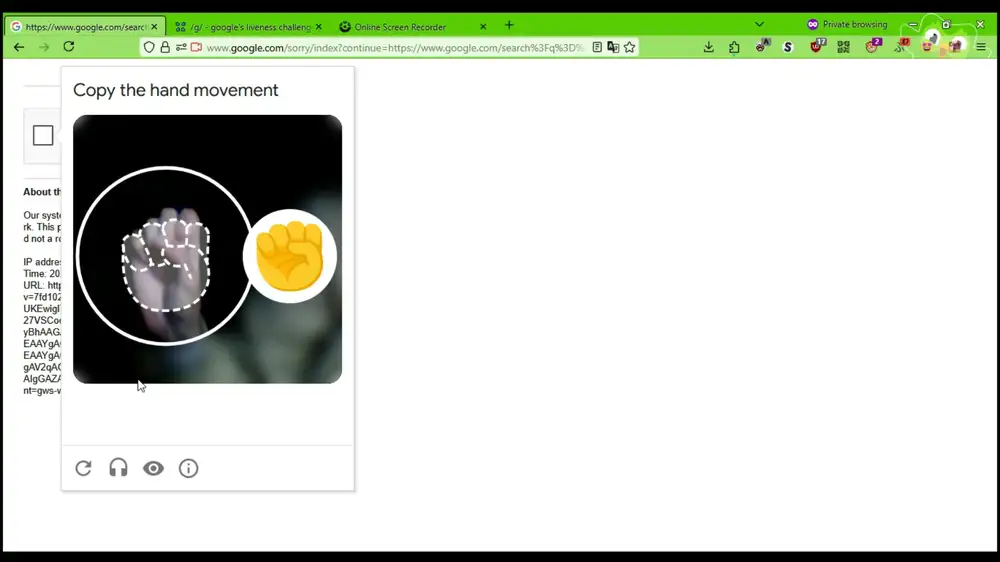Switch to /g/ google's liveness challenge tab

coord(249,27)
